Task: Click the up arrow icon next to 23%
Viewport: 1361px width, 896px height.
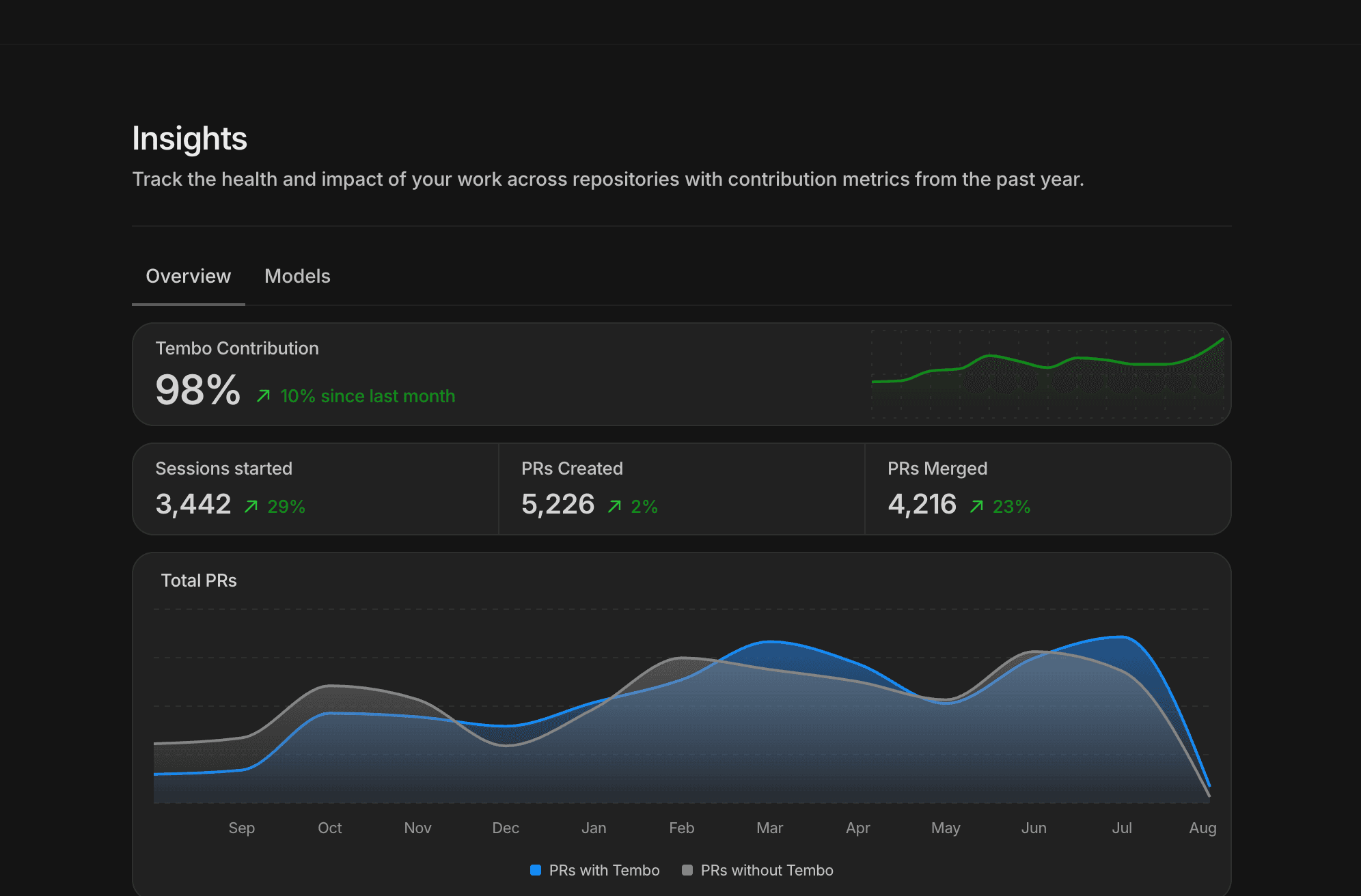Action: [x=977, y=506]
